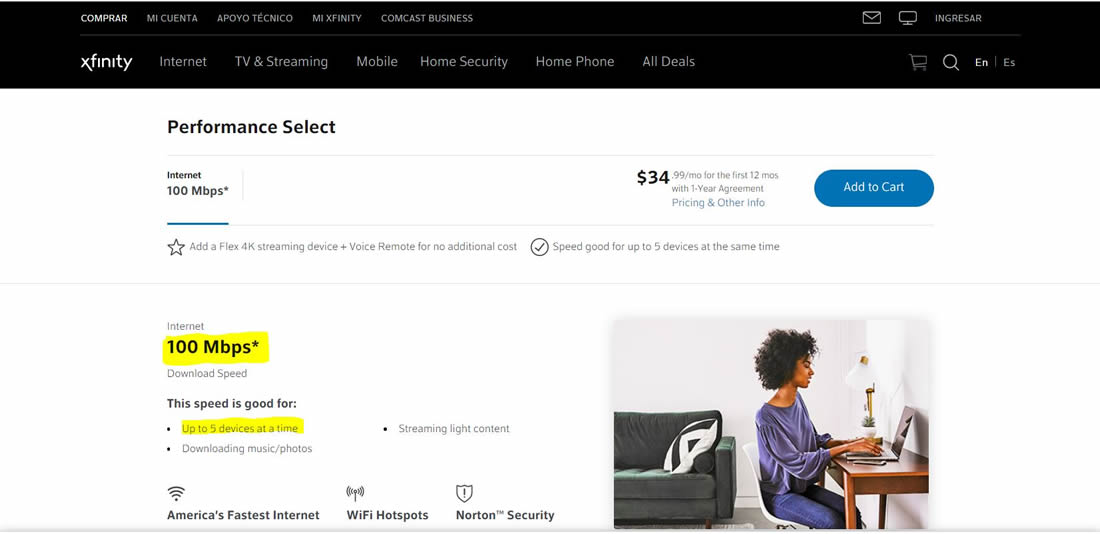Click the woman at desk photo

pyautogui.click(x=771, y=424)
